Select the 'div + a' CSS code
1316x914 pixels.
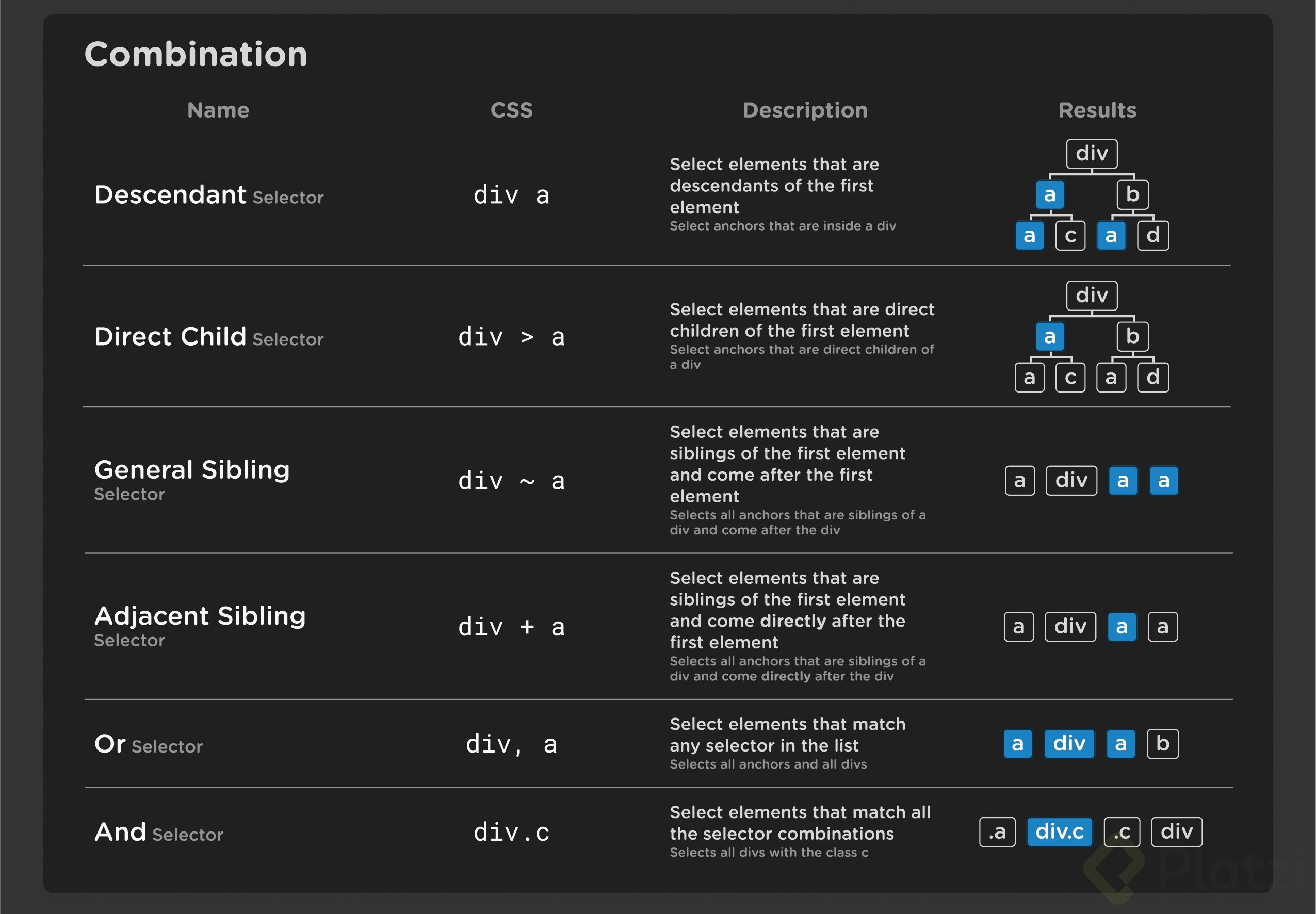click(x=511, y=627)
